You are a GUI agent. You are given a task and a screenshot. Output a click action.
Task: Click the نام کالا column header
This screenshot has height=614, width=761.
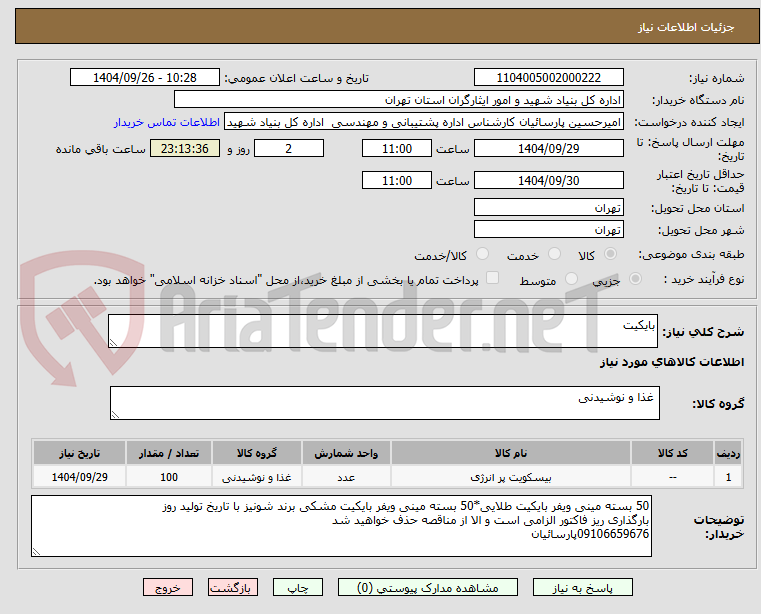(511, 453)
